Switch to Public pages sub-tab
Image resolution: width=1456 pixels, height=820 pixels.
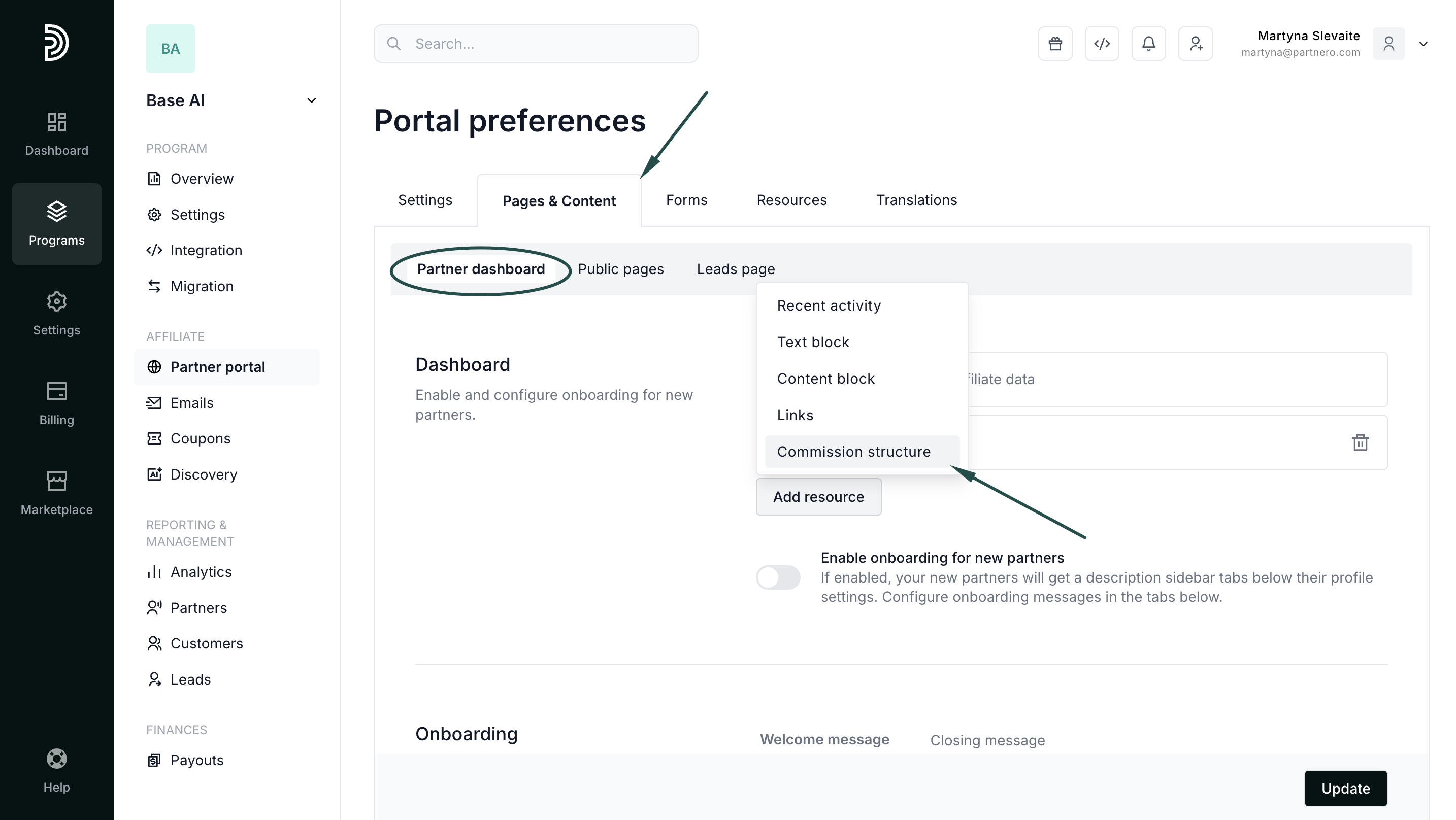[620, 269]
